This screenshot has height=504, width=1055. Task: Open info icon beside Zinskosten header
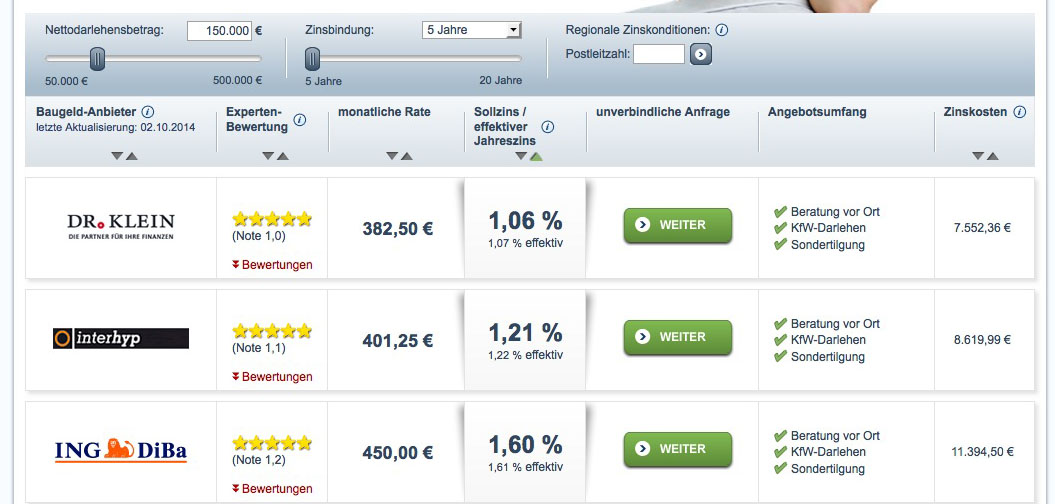click(1019, 112)
